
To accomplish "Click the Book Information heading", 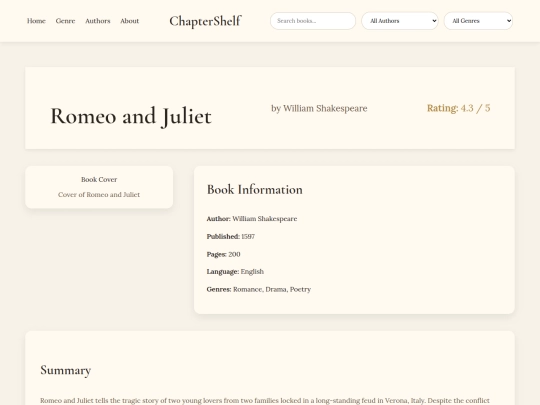I will point(255,189).
